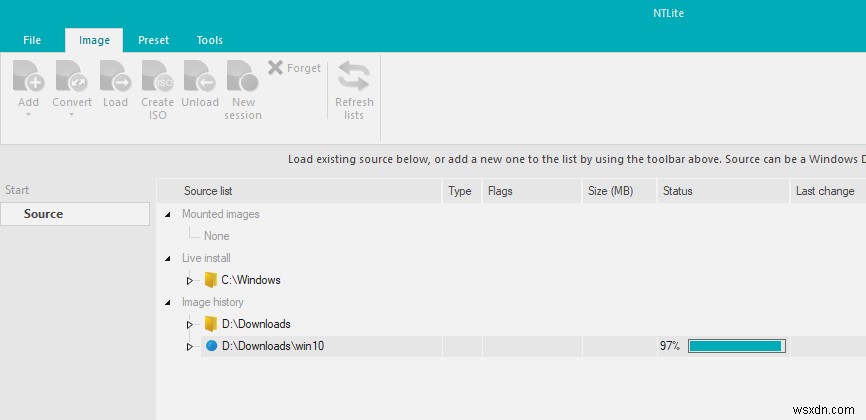The height and width of the screenshot is (420, 866).
Task: Expand the D:\Downloads tree node
Action: point(189,325)
